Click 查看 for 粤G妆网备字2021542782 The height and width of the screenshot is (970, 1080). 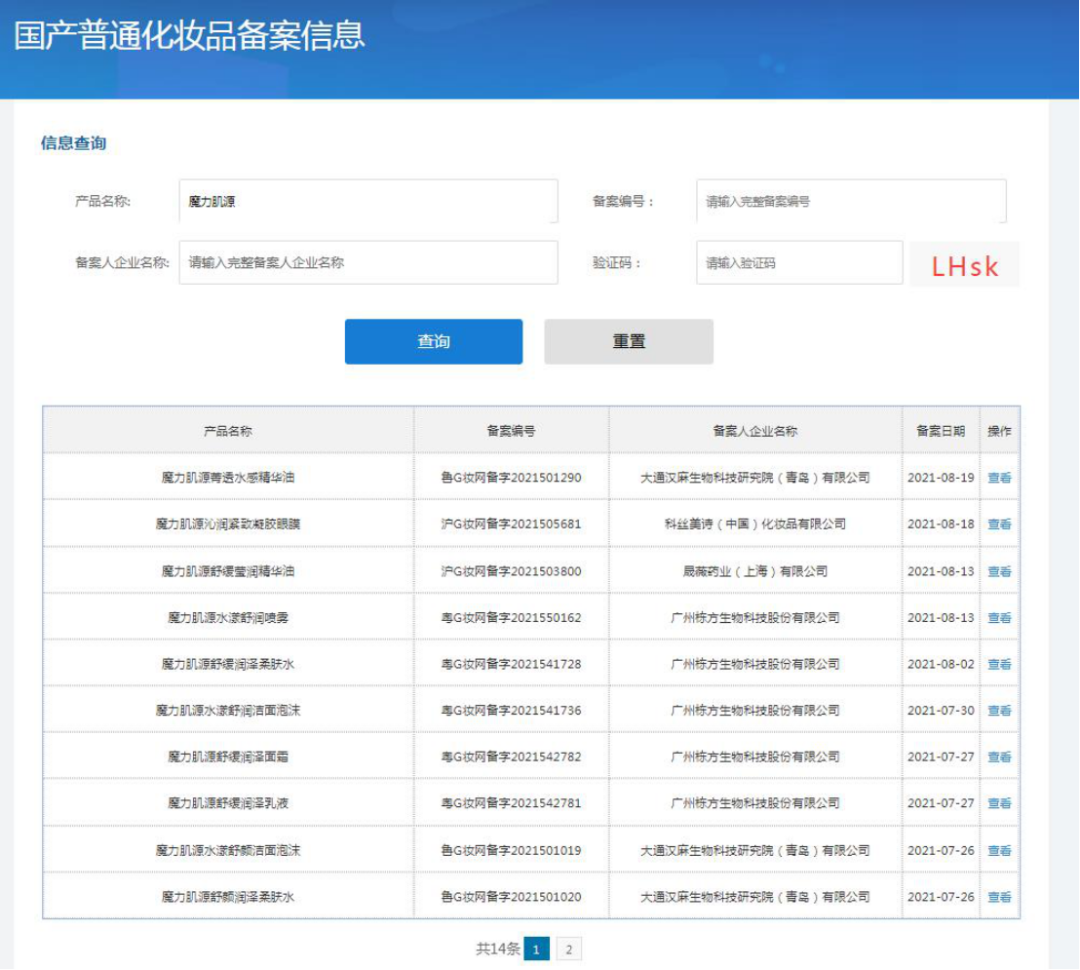tap(999, 757)
